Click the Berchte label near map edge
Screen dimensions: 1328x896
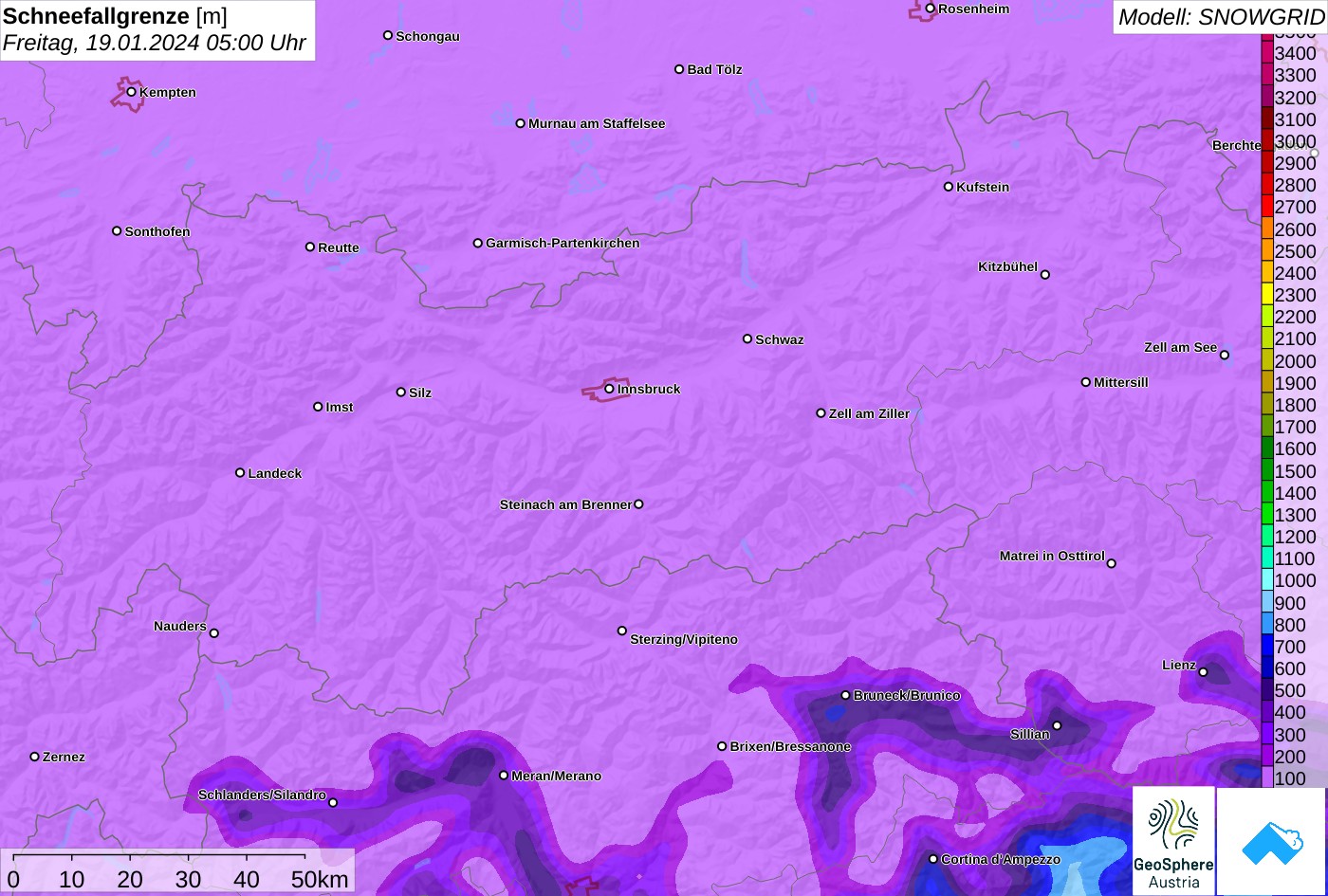click(1236, 145)
